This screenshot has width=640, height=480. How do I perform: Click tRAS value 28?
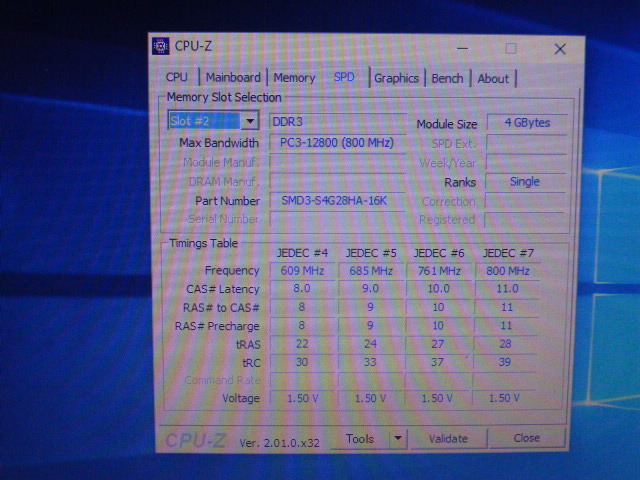pyautogui.click(x=506, y=344)
